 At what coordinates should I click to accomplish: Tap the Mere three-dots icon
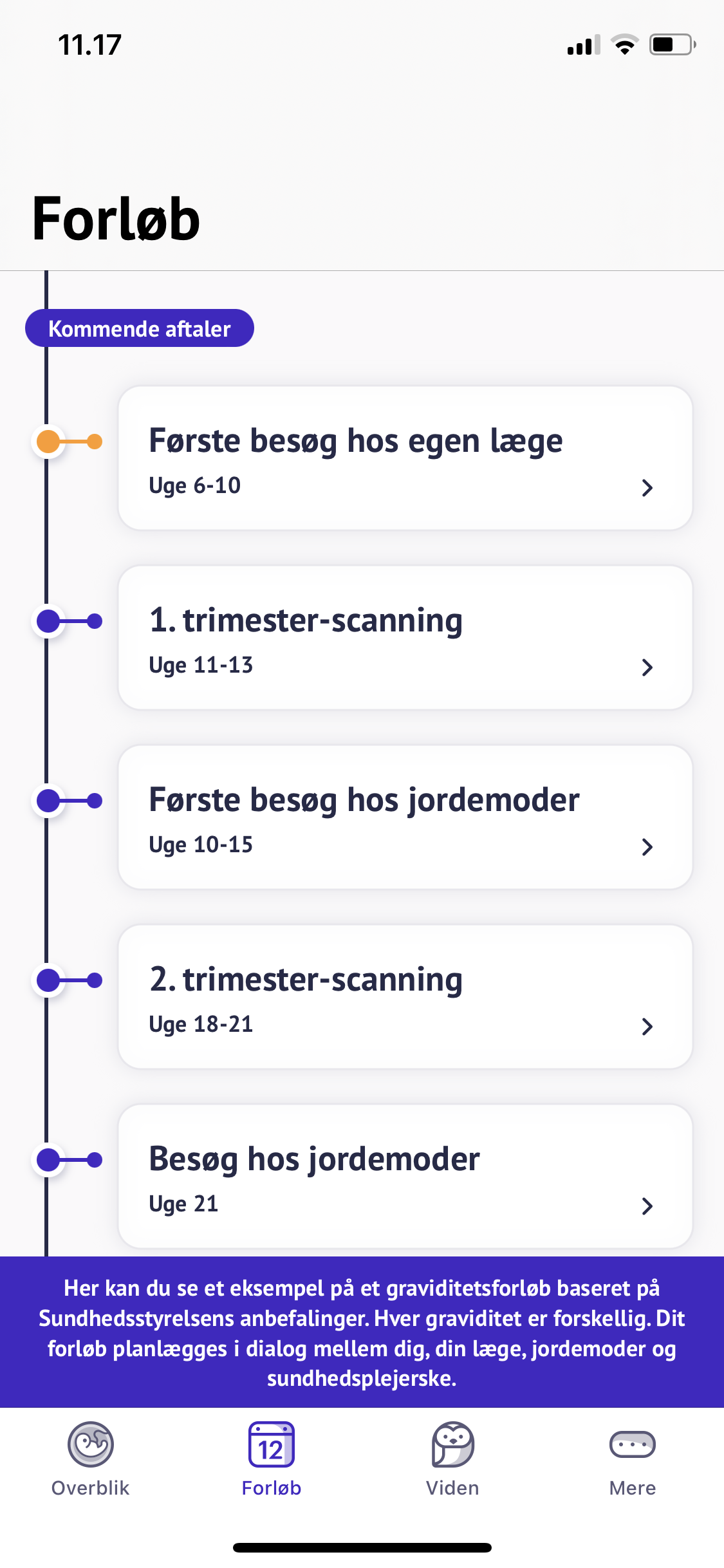point(632,1444)
